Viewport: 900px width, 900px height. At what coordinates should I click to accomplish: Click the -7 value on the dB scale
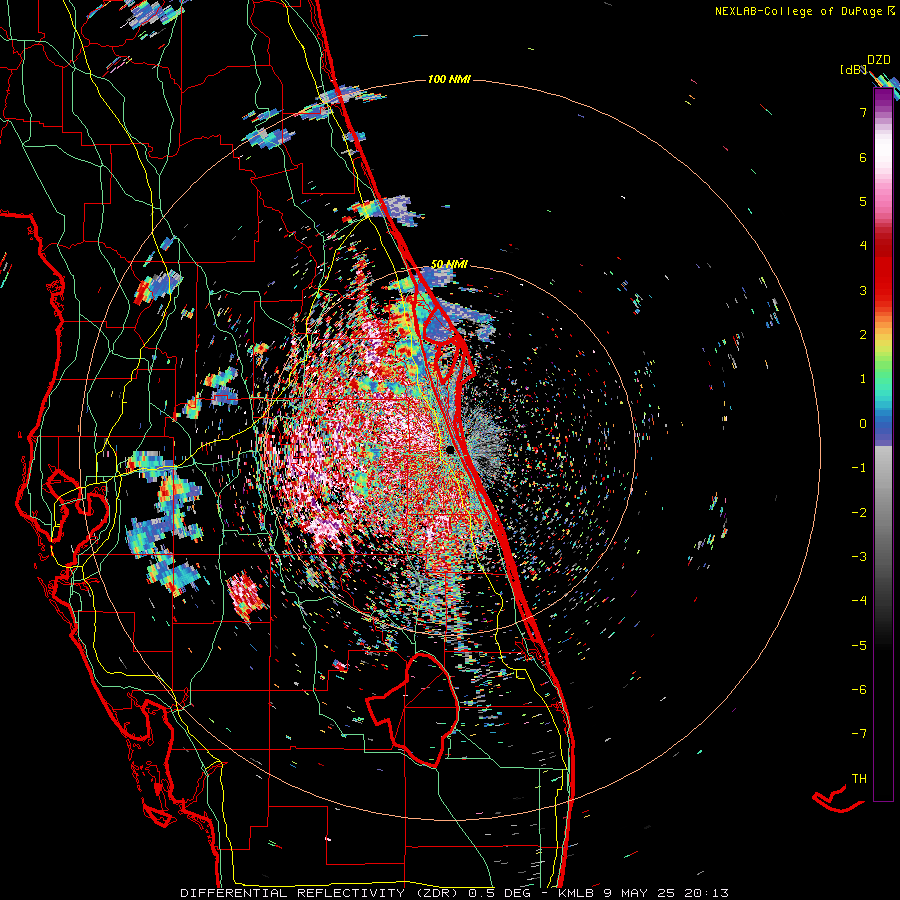(859, 734)
